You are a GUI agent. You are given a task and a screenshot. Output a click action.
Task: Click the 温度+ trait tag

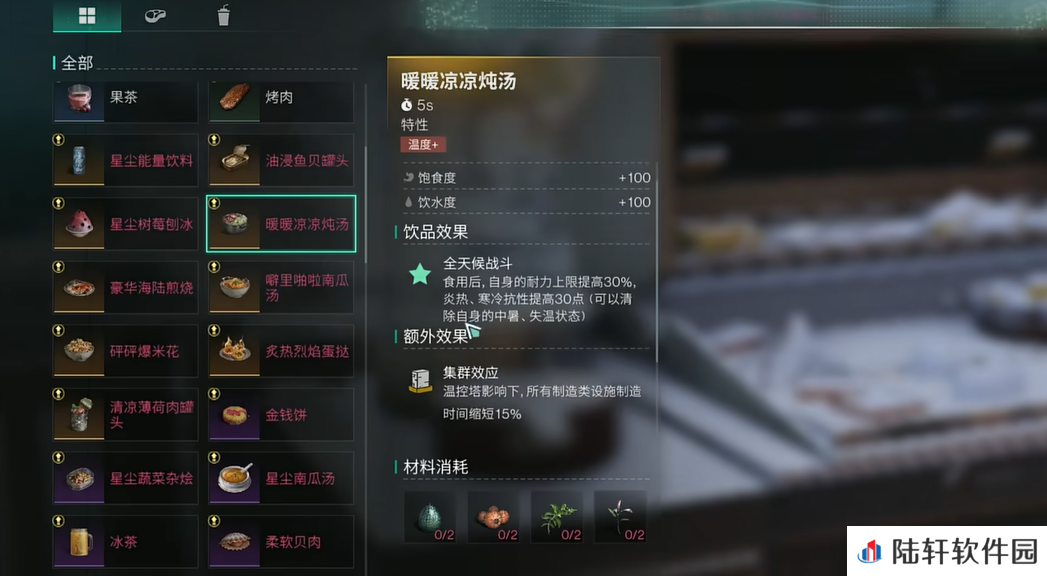(423, 145)
